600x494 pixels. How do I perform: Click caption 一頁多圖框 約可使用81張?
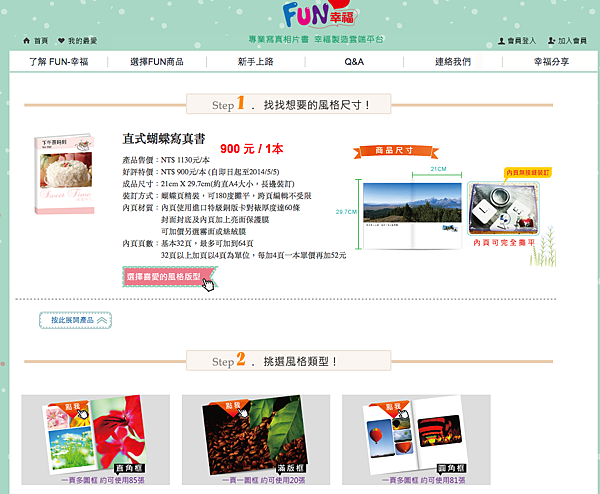click(x=424, y=480)
